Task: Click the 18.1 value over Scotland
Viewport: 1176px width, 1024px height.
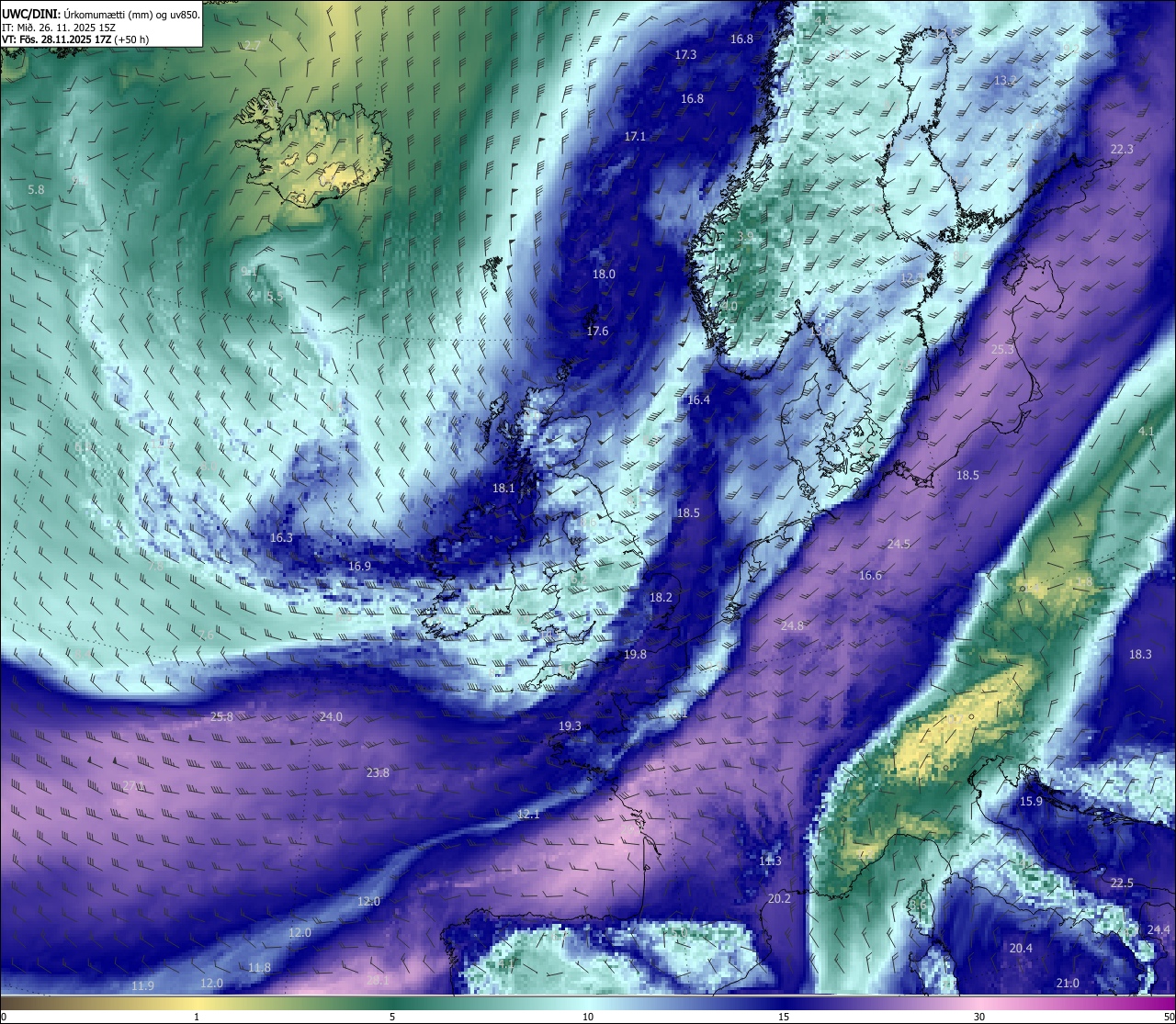Action: (x=503, y=489)
